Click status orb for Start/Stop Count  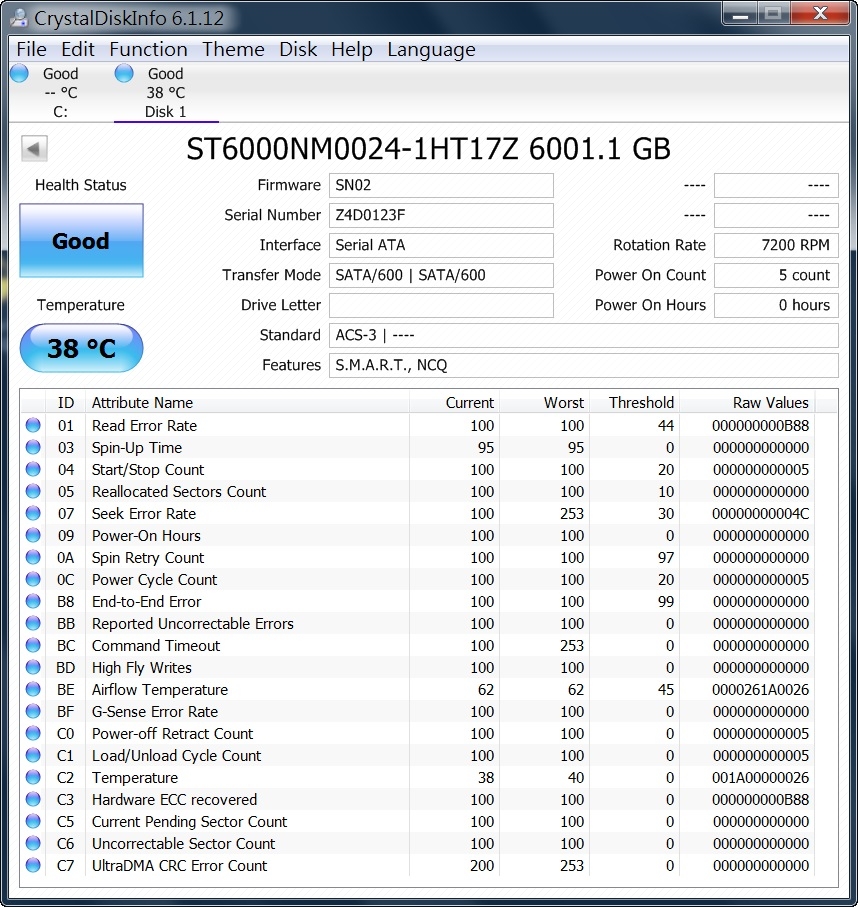click(x=33, y=469)
